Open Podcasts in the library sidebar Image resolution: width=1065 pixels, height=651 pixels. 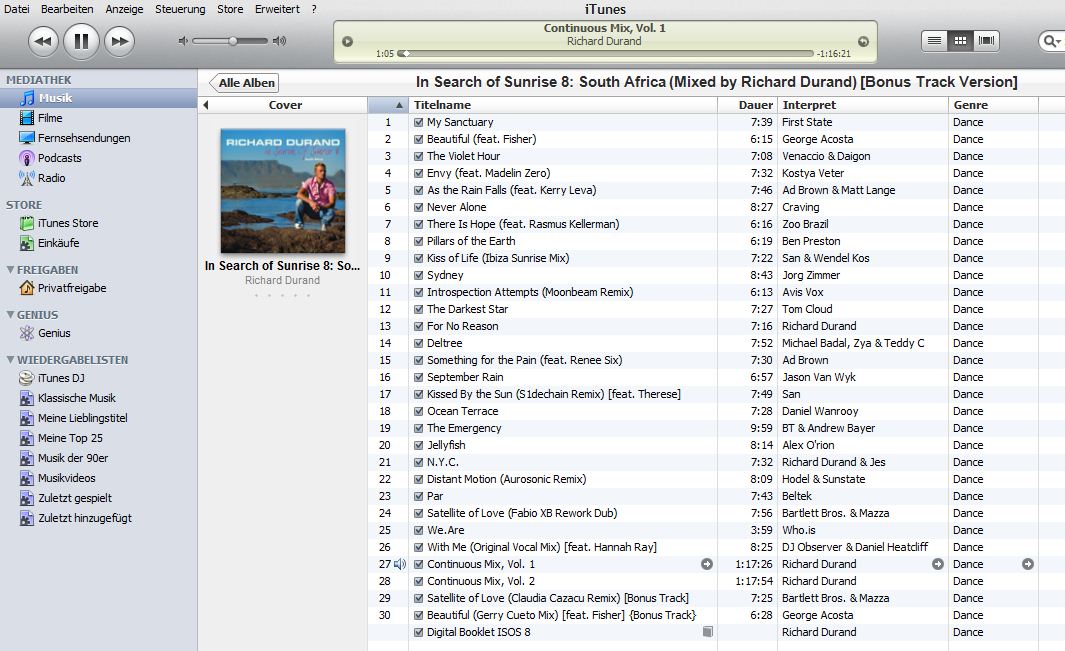pyautogui.click(x=59, y=158)
